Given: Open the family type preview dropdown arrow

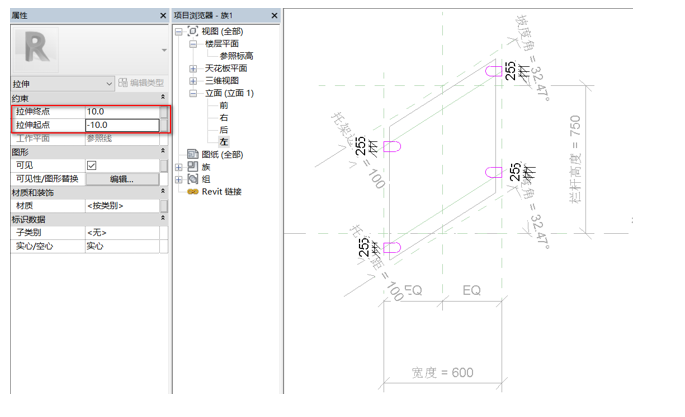Looking at the screenshot, I should click(164, 50).
